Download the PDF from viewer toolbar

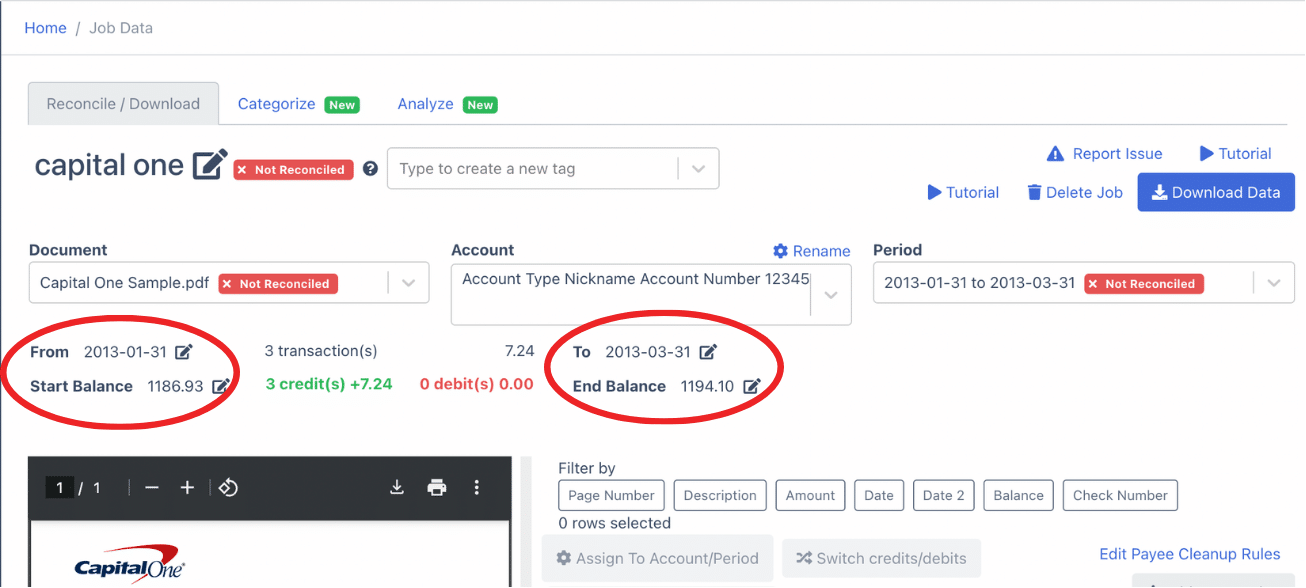pos(397,487)
